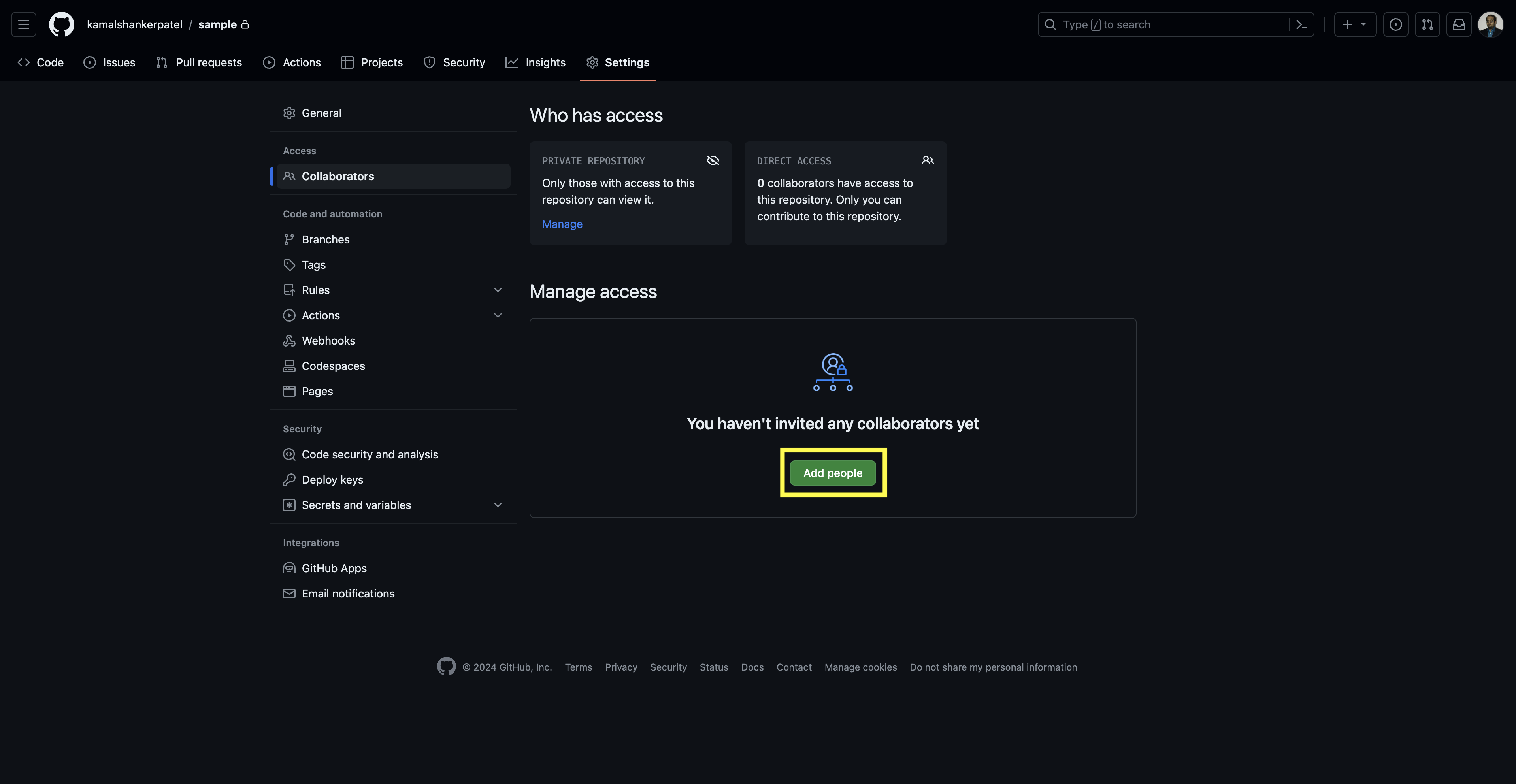
Task: Open the issues icon in header
Action: pyautogui.click(x=1395, y=25)
